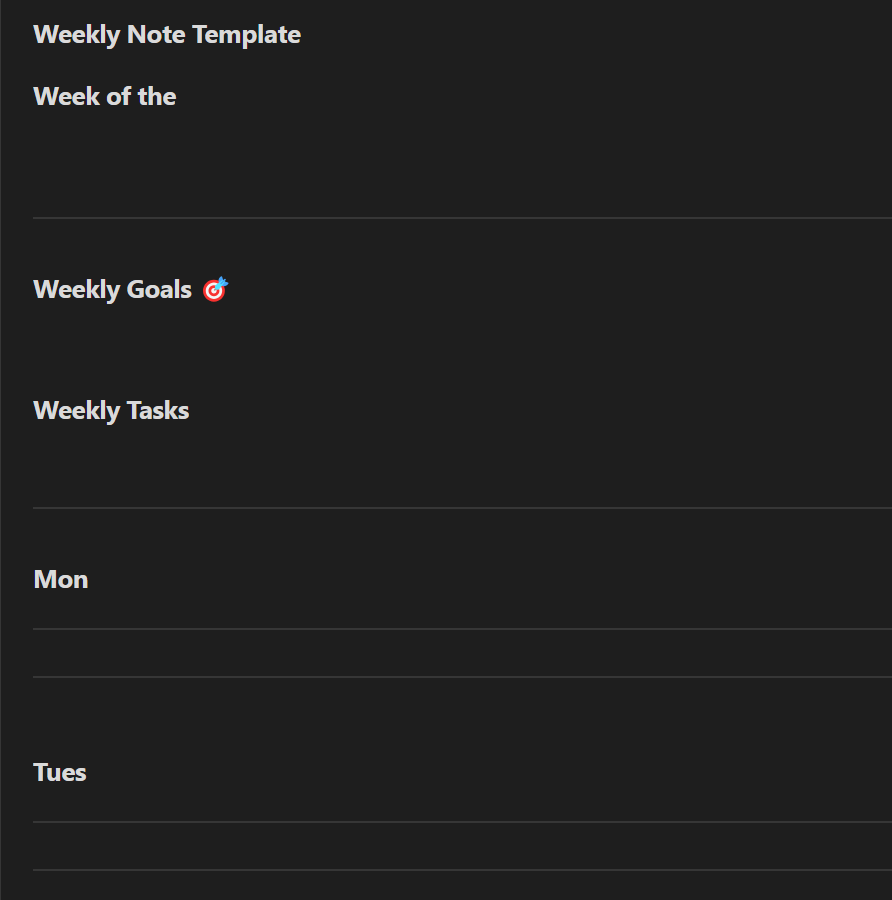This screenshot has width=892, height=900.
Task: Click the first divider directly below Tues
Action: (460, 822)
